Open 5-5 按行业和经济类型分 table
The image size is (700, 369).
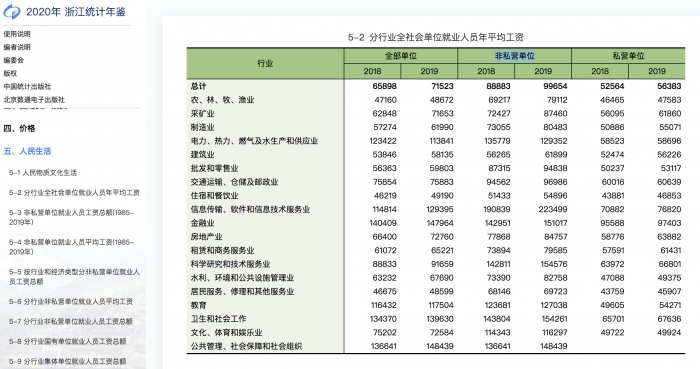(74, 277)
